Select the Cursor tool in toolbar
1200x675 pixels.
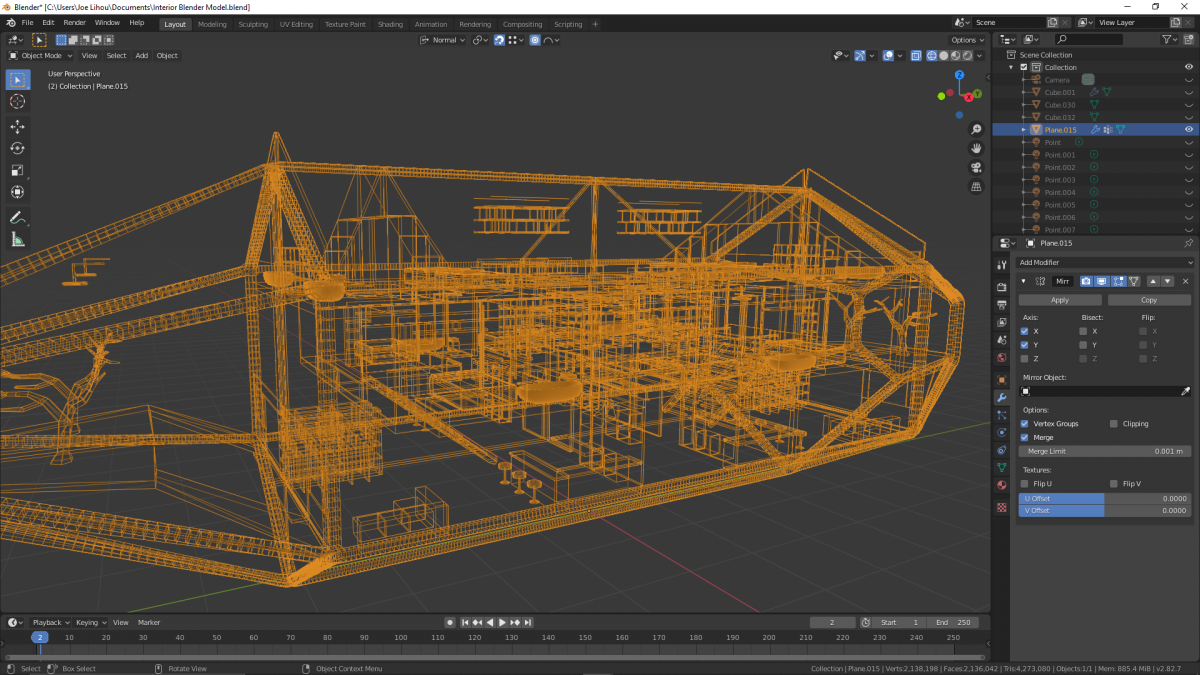click(17, 102)
